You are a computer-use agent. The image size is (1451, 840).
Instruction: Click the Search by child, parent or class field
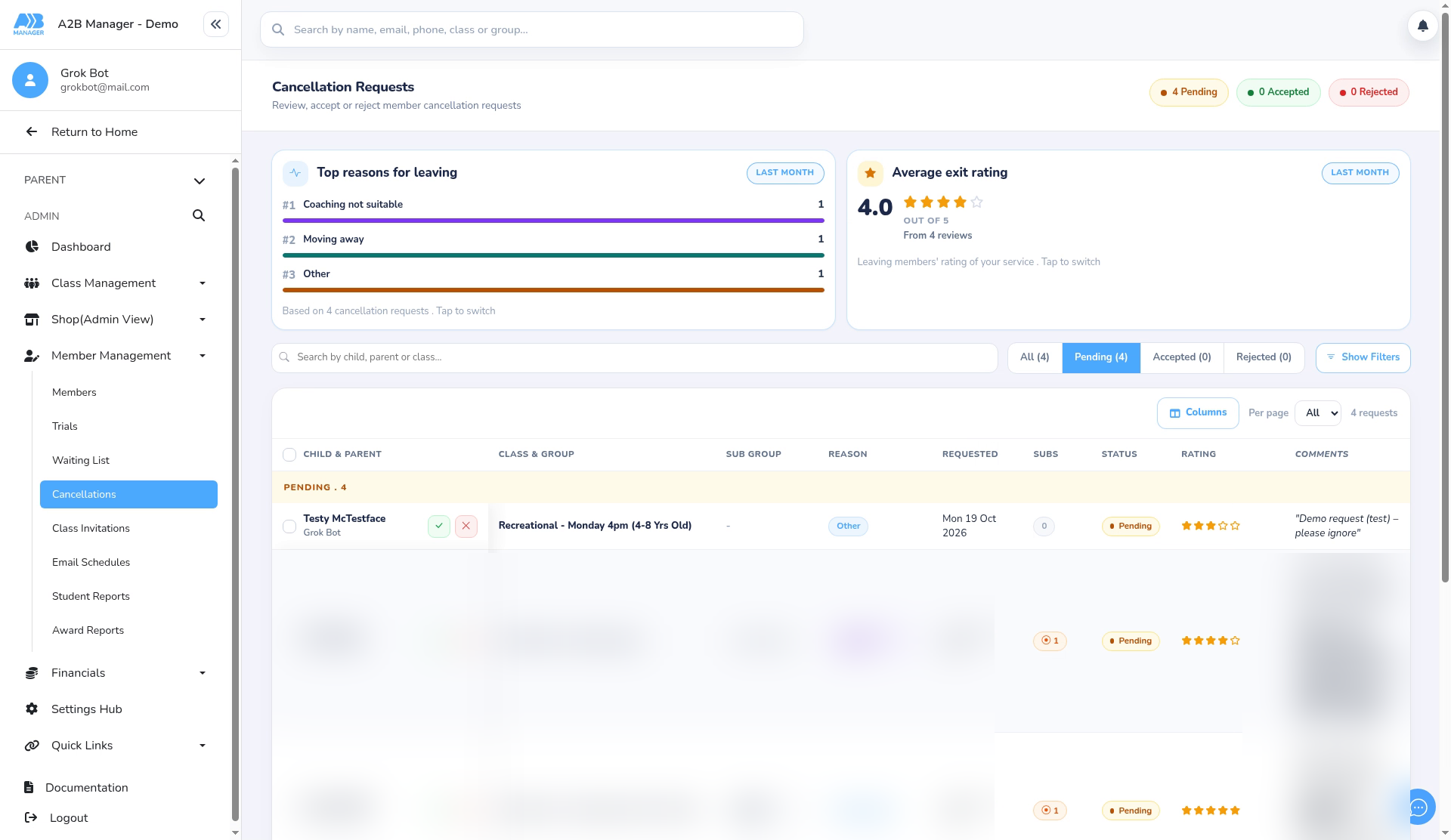[635, 357]
